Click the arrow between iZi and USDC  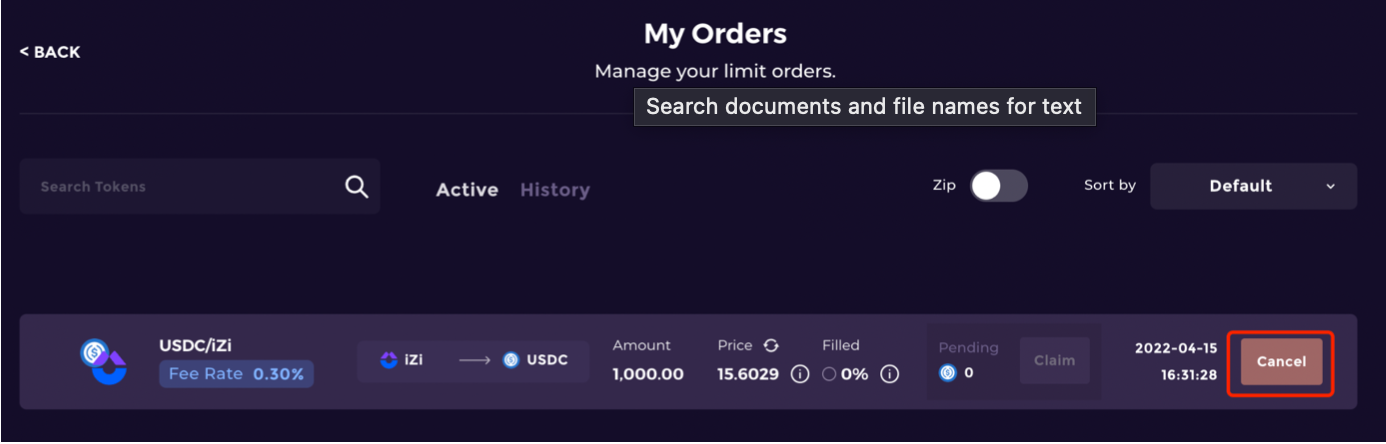474,360
